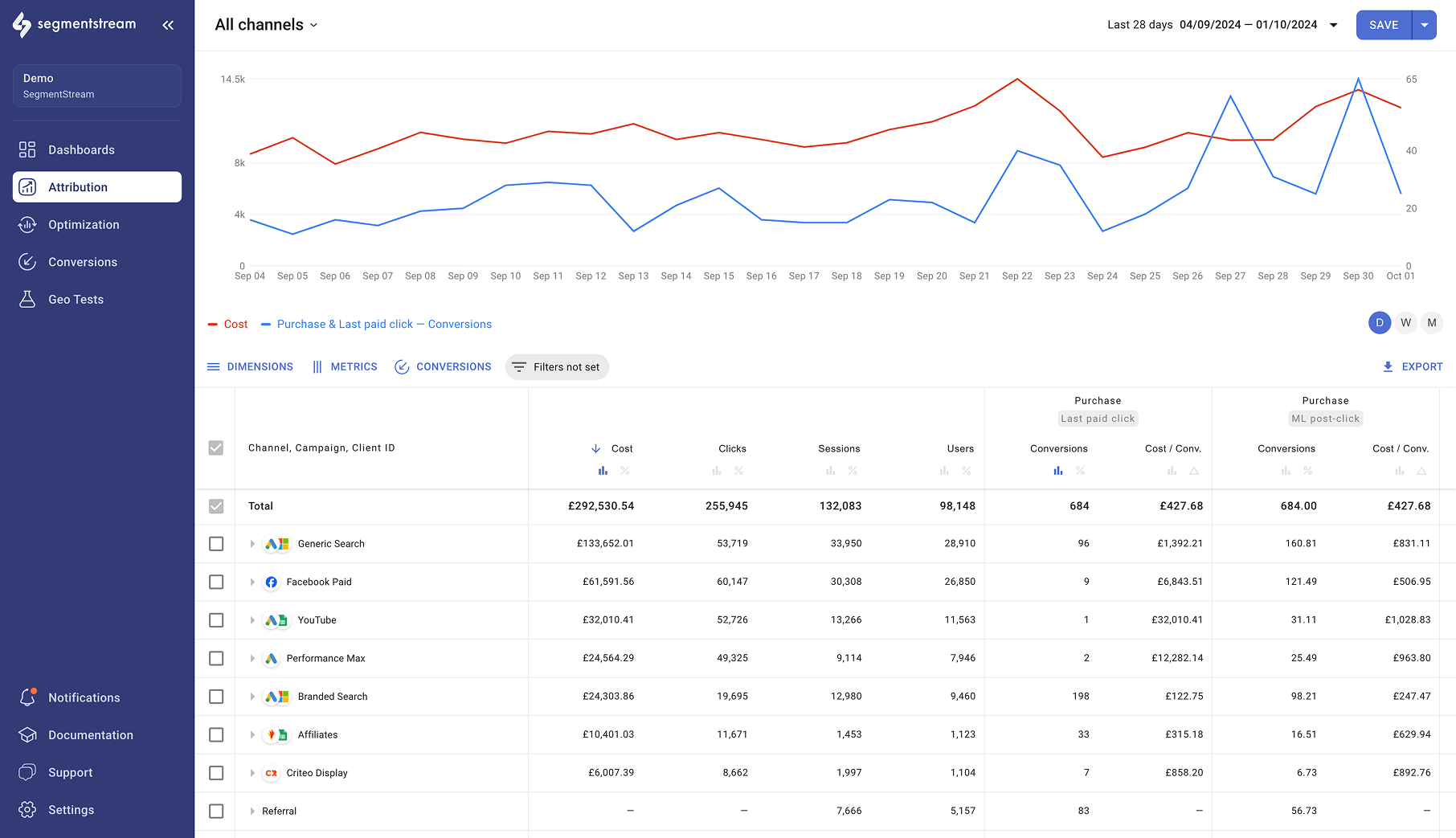Toggle the Total row checkbox
Image resolution: width=1456 pixels, height=838 pixels.
(x=216, y=506)
